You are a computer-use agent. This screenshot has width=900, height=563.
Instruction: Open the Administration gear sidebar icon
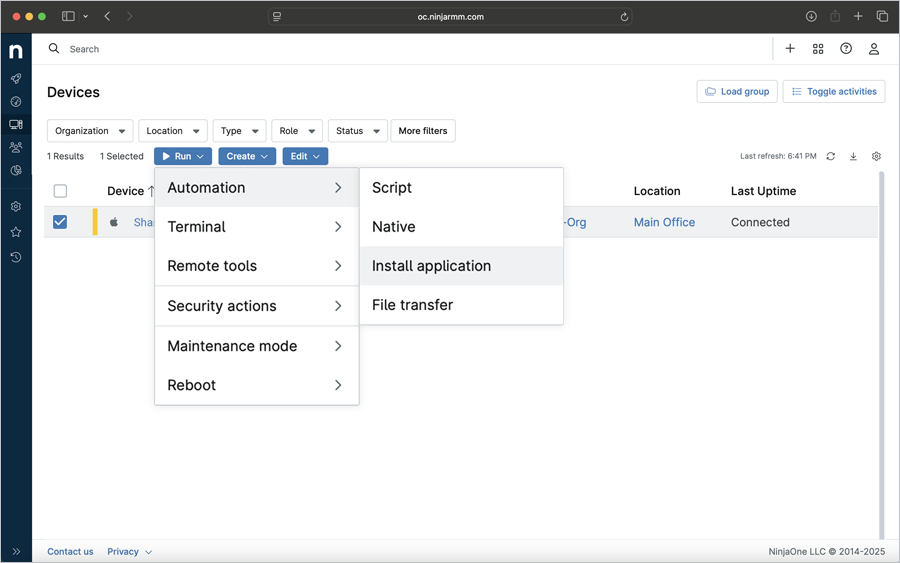pos(16,207)
